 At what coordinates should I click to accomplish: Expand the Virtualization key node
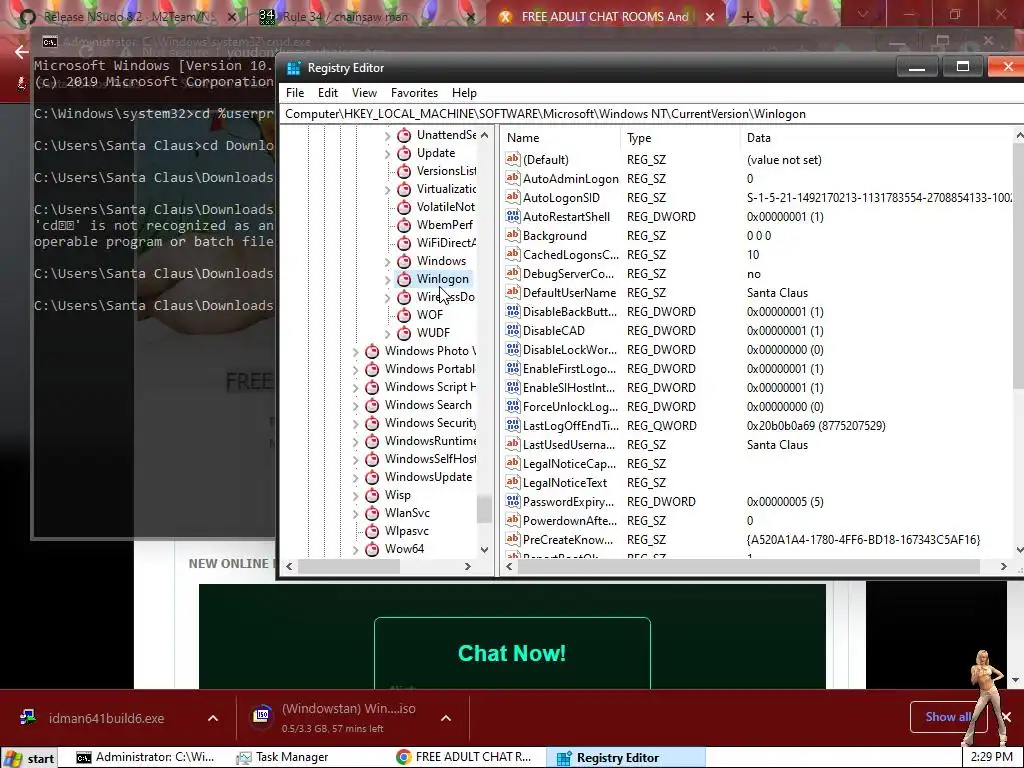click(387, 189)
